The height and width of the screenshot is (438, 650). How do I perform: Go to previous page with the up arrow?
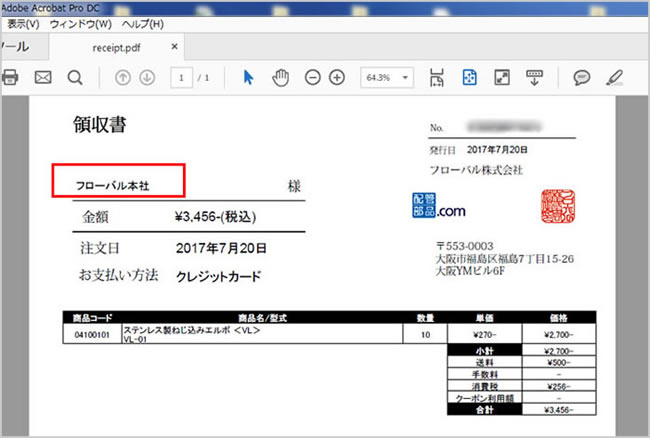(x=124, y=77)
